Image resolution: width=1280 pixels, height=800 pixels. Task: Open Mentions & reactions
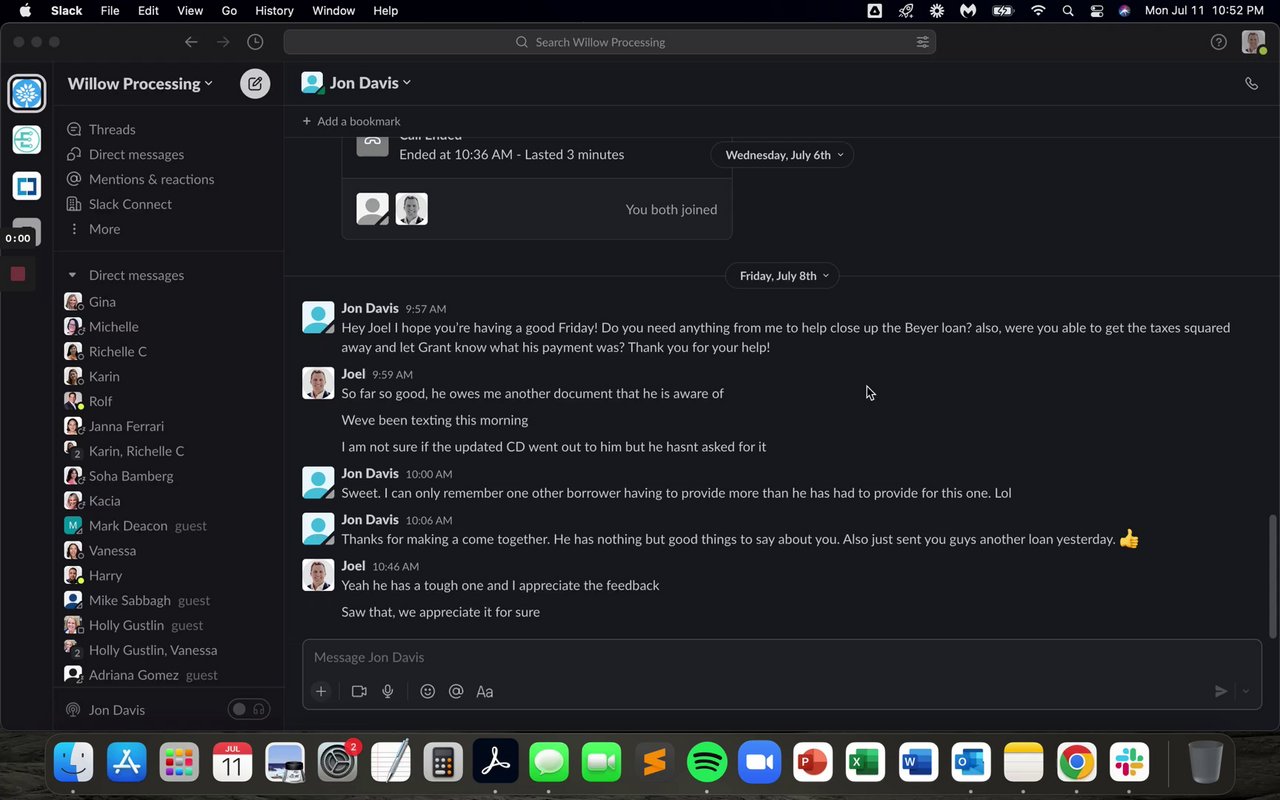[x=151, y=180]
